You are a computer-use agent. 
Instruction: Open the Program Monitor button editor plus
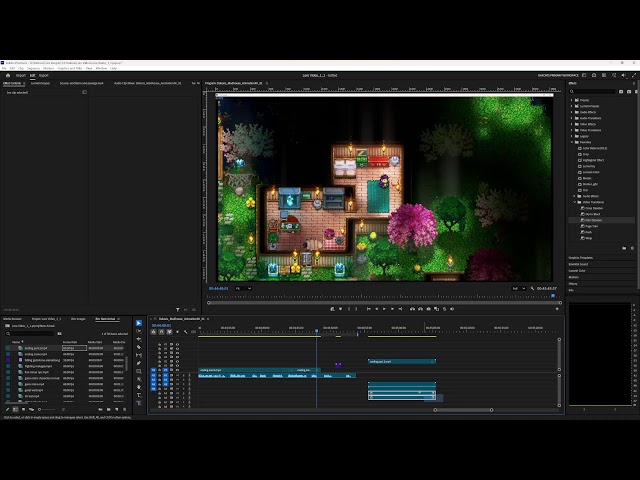click(x=557, y=309)
